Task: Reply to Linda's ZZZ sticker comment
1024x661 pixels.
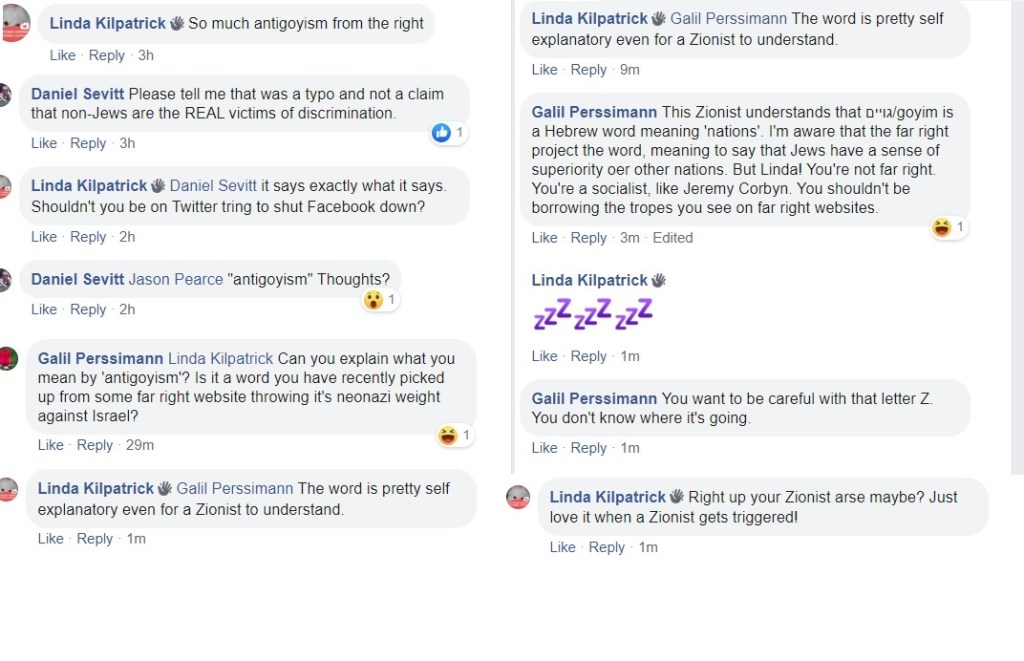Action: tap(588, 356)
